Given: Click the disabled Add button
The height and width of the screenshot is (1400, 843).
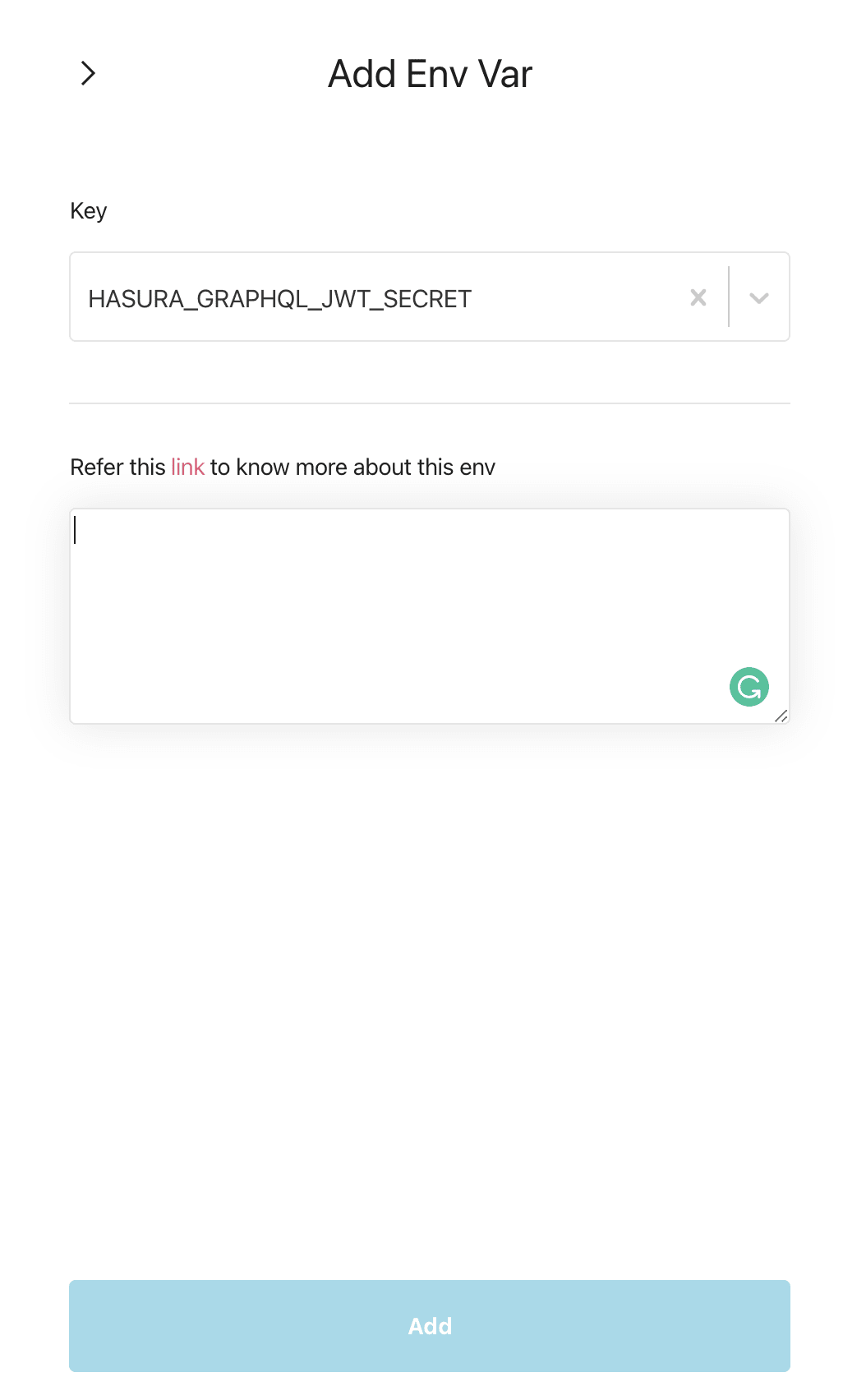Looking at the screenshot, I should coord(430,1326).
